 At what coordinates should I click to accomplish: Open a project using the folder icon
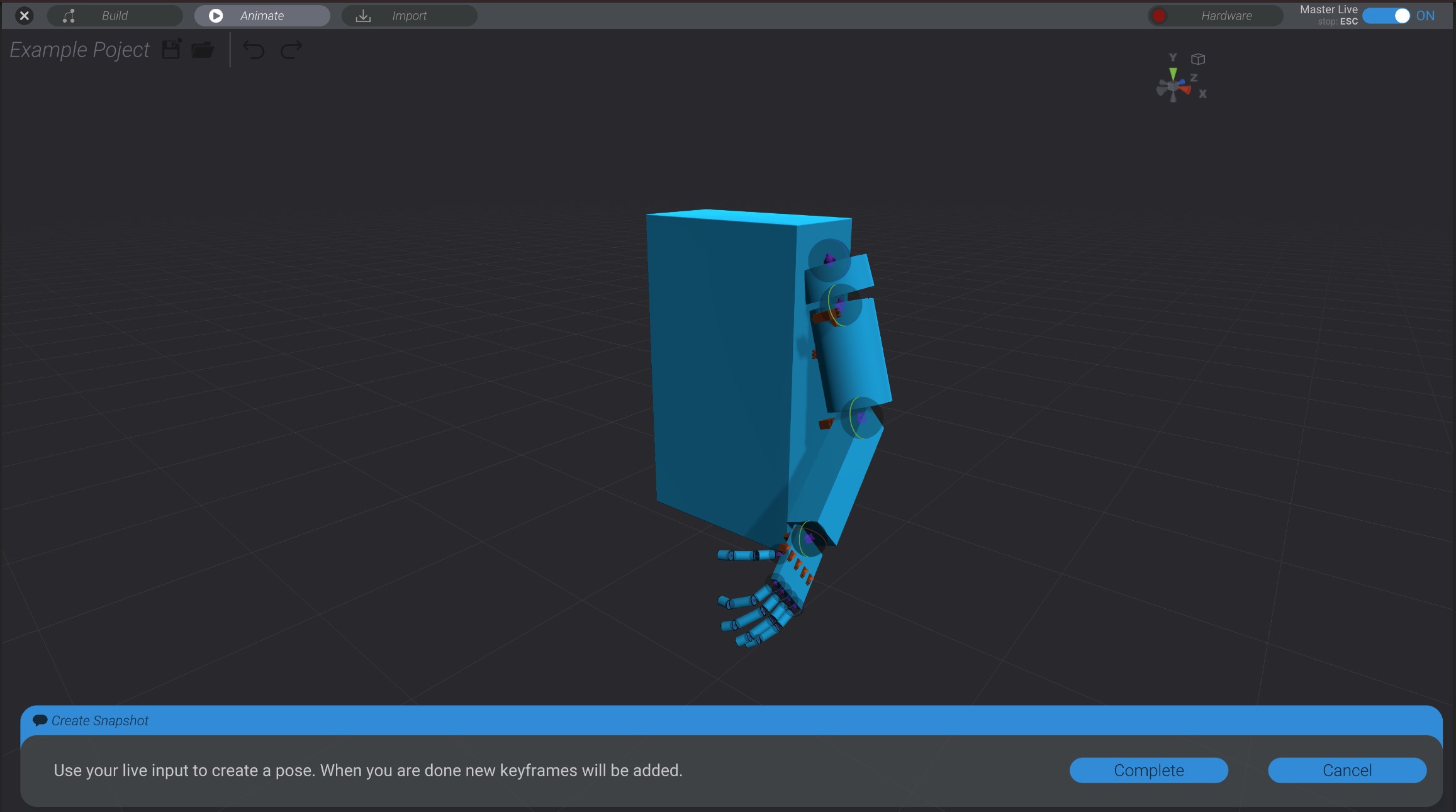pyautogui.click(x=203, y=50)
